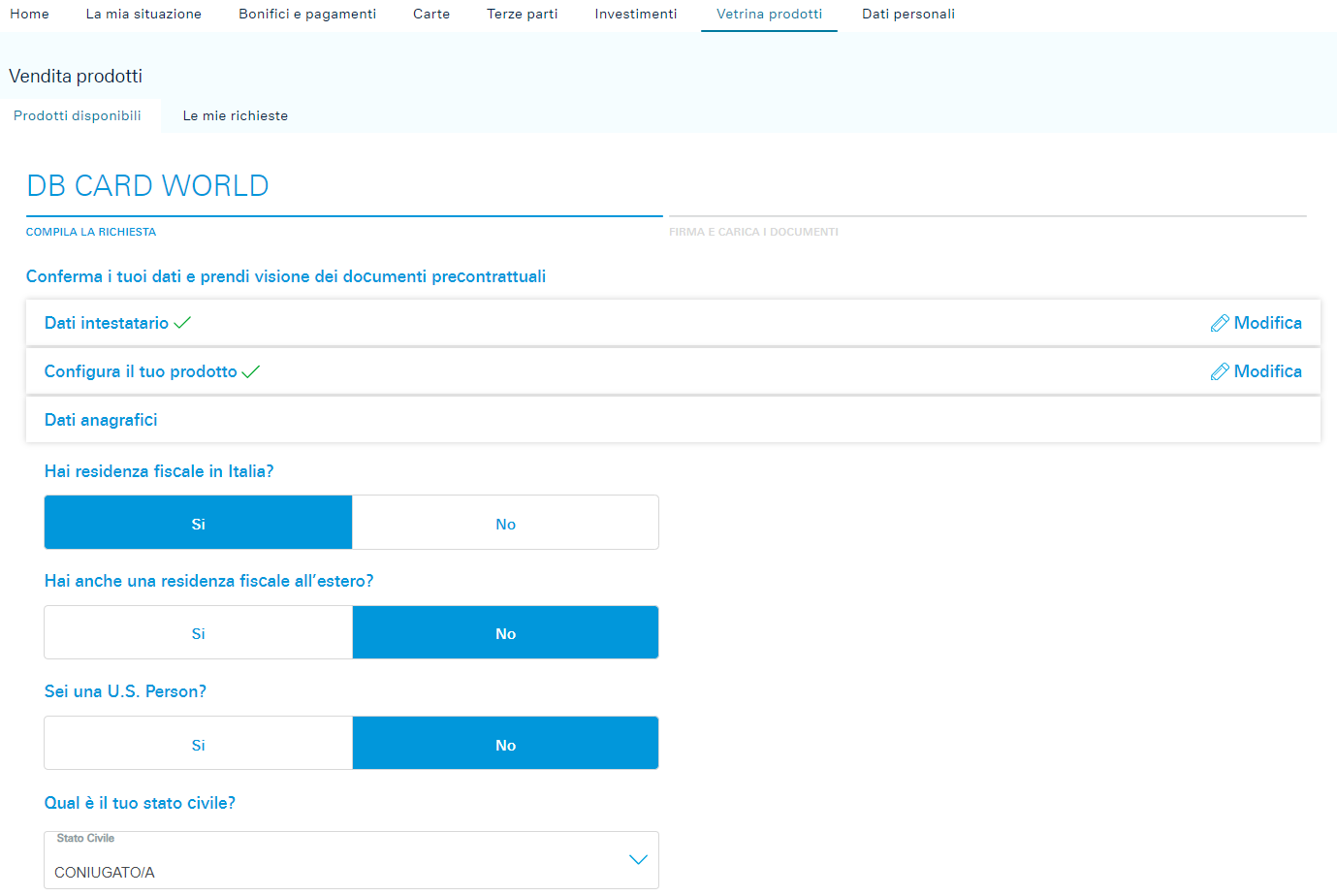This screenshot has height=896, width=1337.
Task: Open the Home menu item
Action: pos(29,14)
